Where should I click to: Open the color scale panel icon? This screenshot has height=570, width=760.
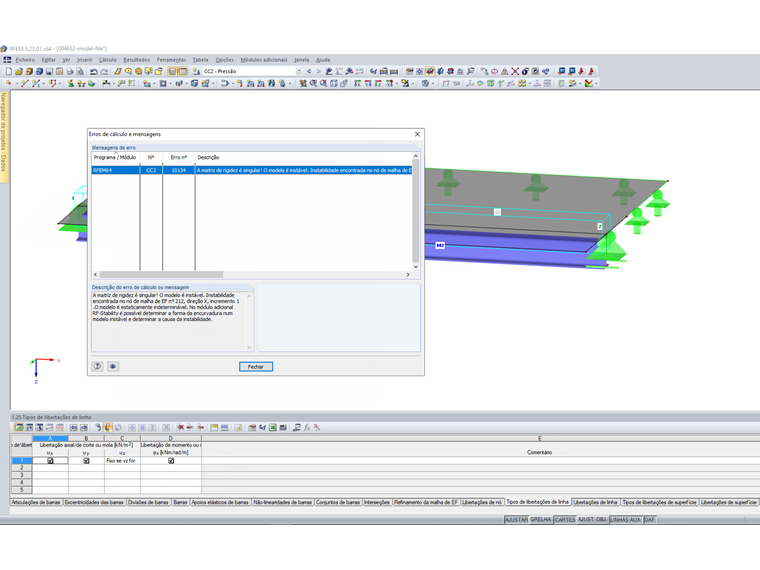[x=588, y=83]
